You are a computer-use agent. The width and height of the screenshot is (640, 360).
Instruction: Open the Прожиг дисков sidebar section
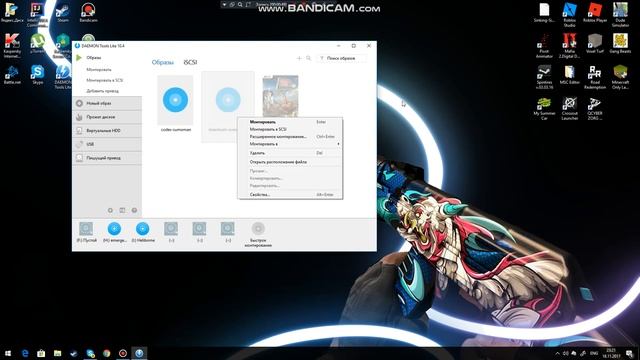pyautogui.click(x=107, y=117)
